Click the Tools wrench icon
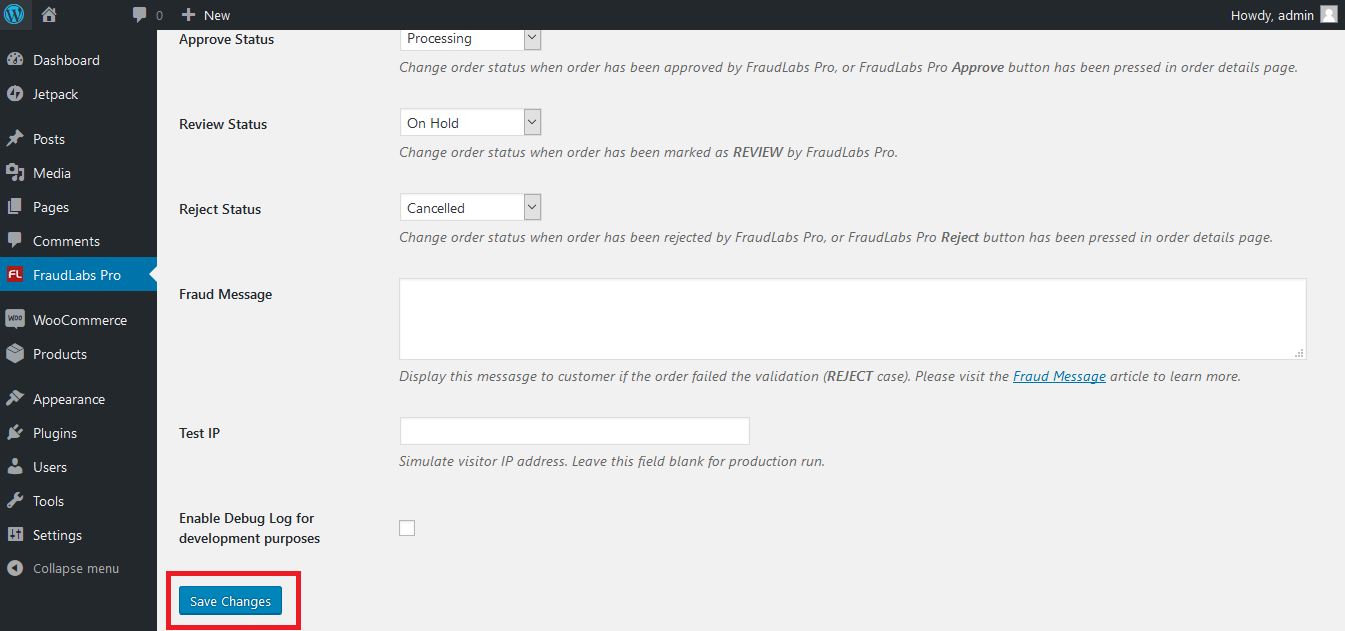The height and width of the screenshot is (631, 1345). [x=15, y=501]
